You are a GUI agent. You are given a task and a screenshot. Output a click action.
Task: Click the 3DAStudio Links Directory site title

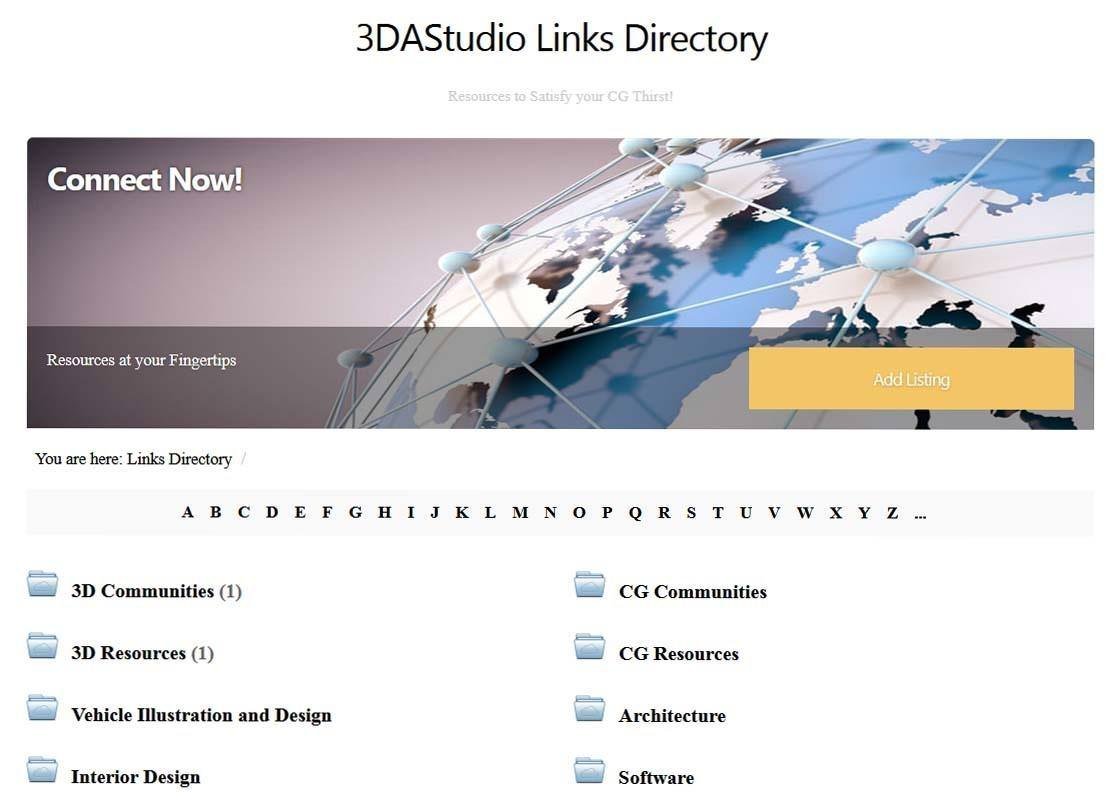[559, 38]
